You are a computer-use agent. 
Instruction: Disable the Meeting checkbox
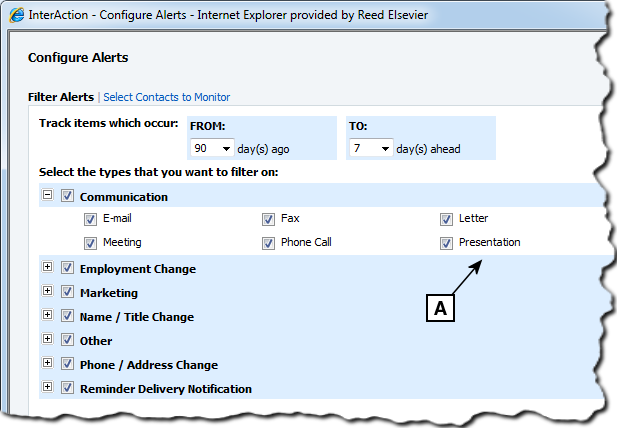tap(90, 243)
